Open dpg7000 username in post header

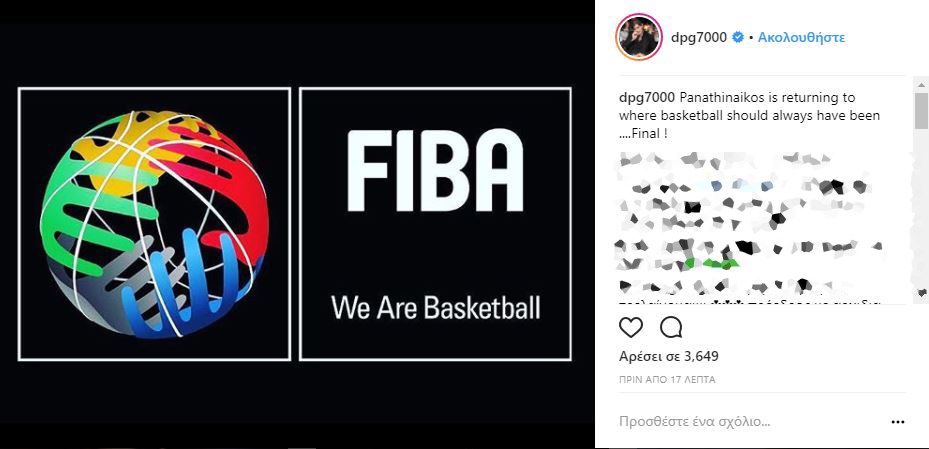699,37
